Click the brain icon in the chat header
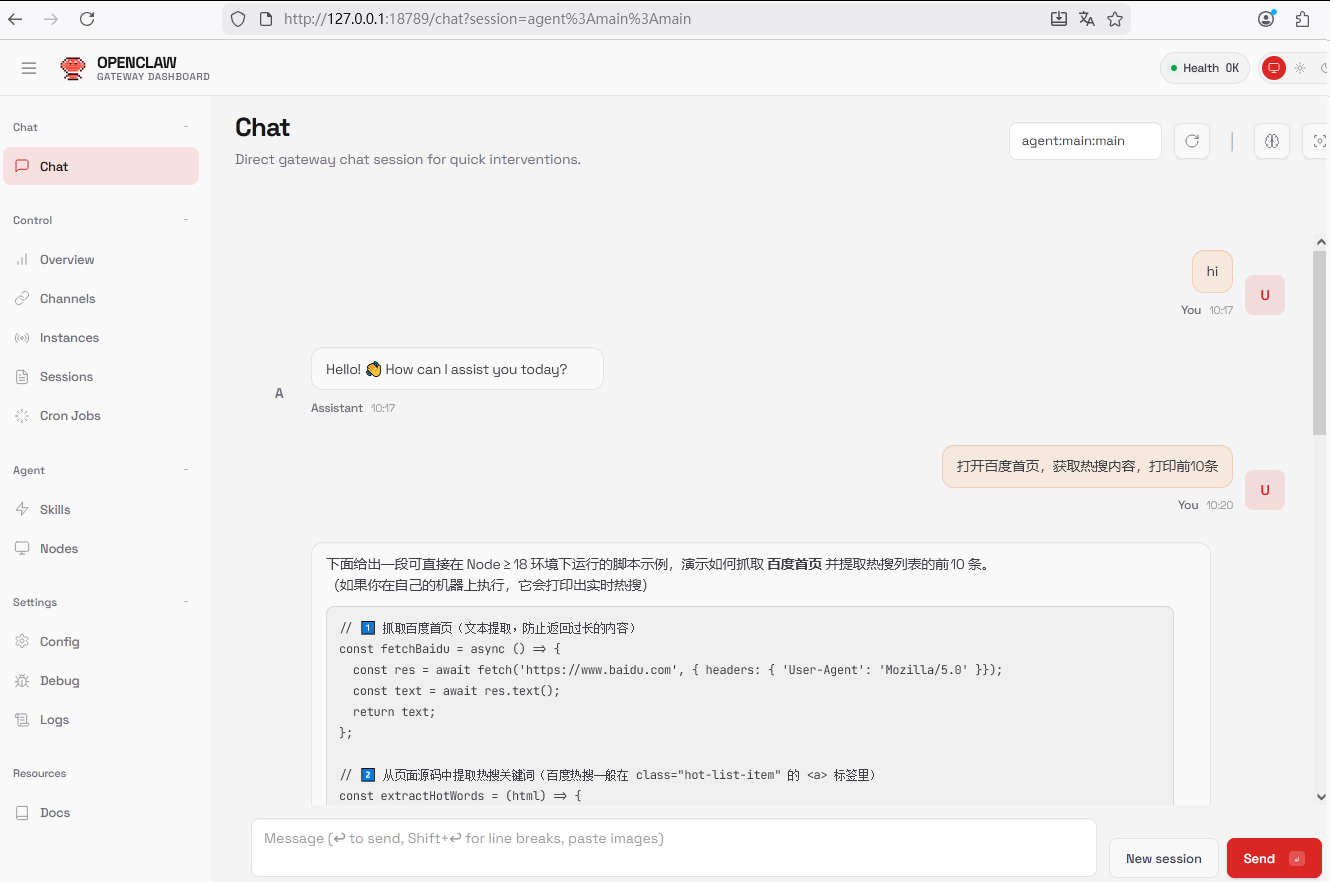This screenshot has height=882, width=1330. [x=1271, y=140]
